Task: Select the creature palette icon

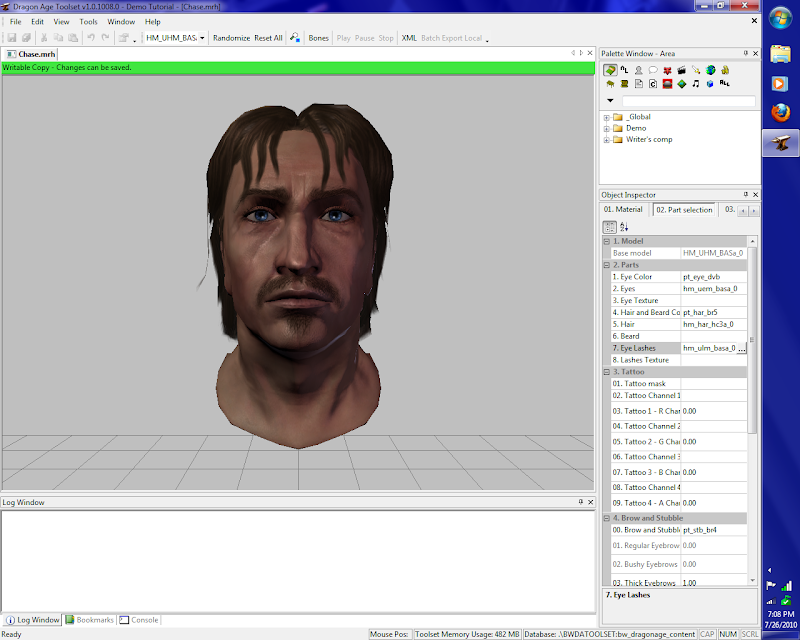Action: [638, 70]
